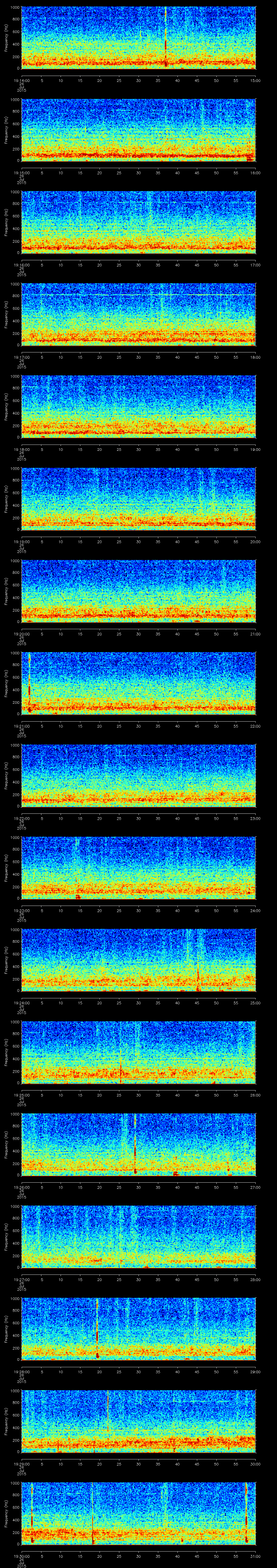Click the 19:21:00 start time label
The image size is (277, 1568).
tap(21, 726)
